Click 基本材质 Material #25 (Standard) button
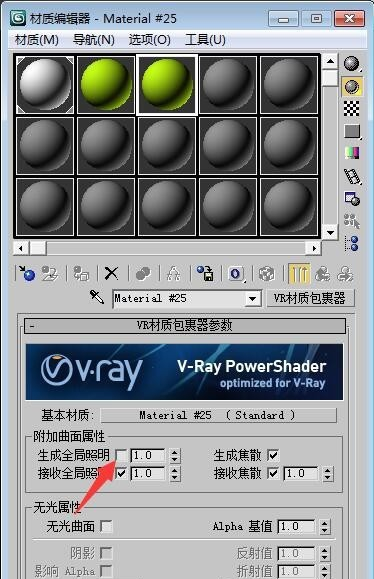The image size is (374, 579). (219, 415)
